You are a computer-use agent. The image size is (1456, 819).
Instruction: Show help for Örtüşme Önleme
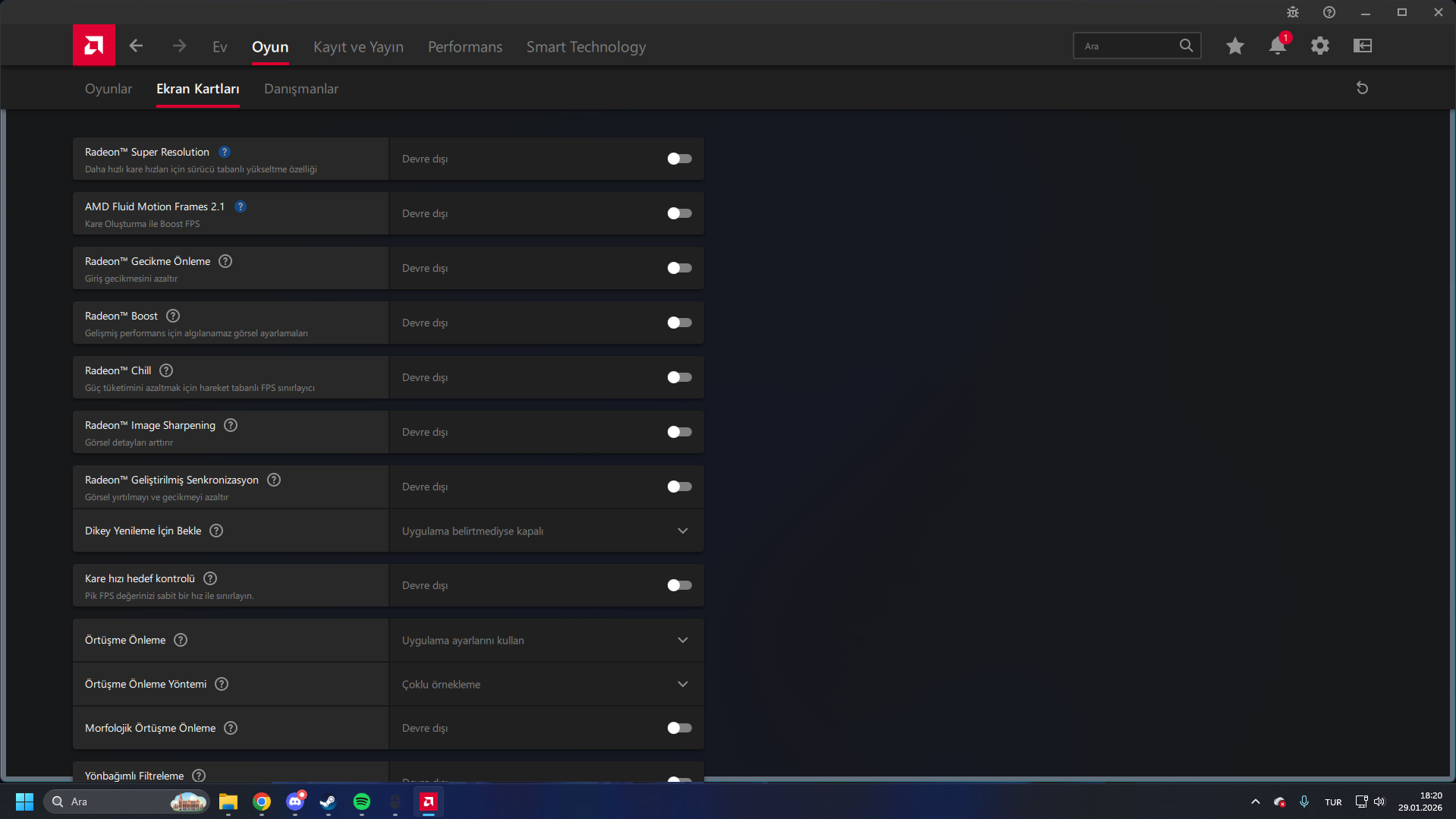181,640
